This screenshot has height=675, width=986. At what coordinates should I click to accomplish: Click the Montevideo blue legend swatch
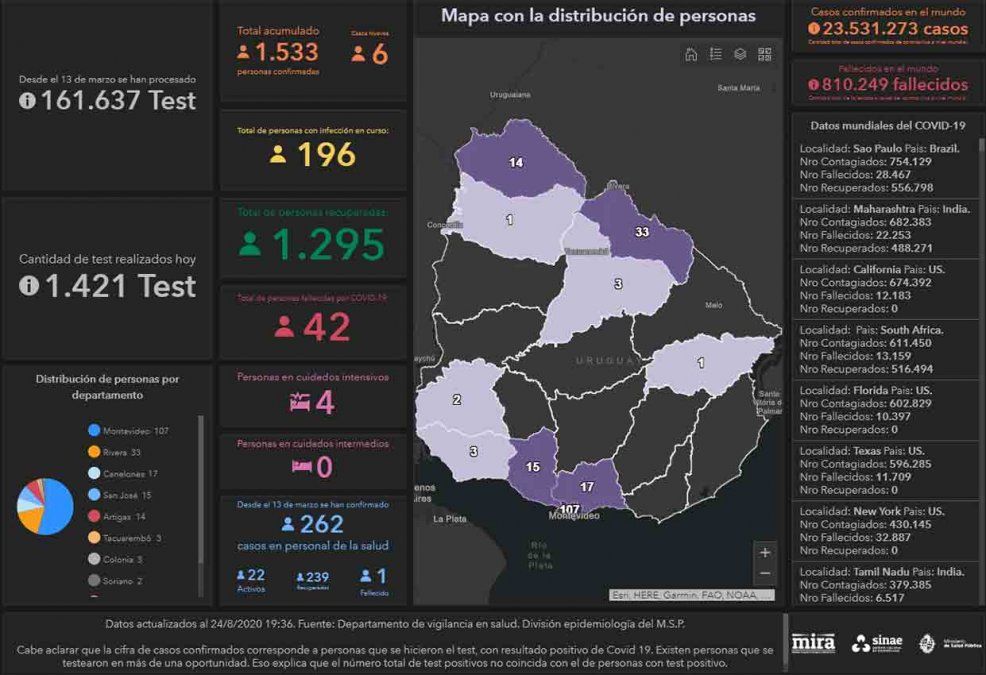click(x=94, y=431)
